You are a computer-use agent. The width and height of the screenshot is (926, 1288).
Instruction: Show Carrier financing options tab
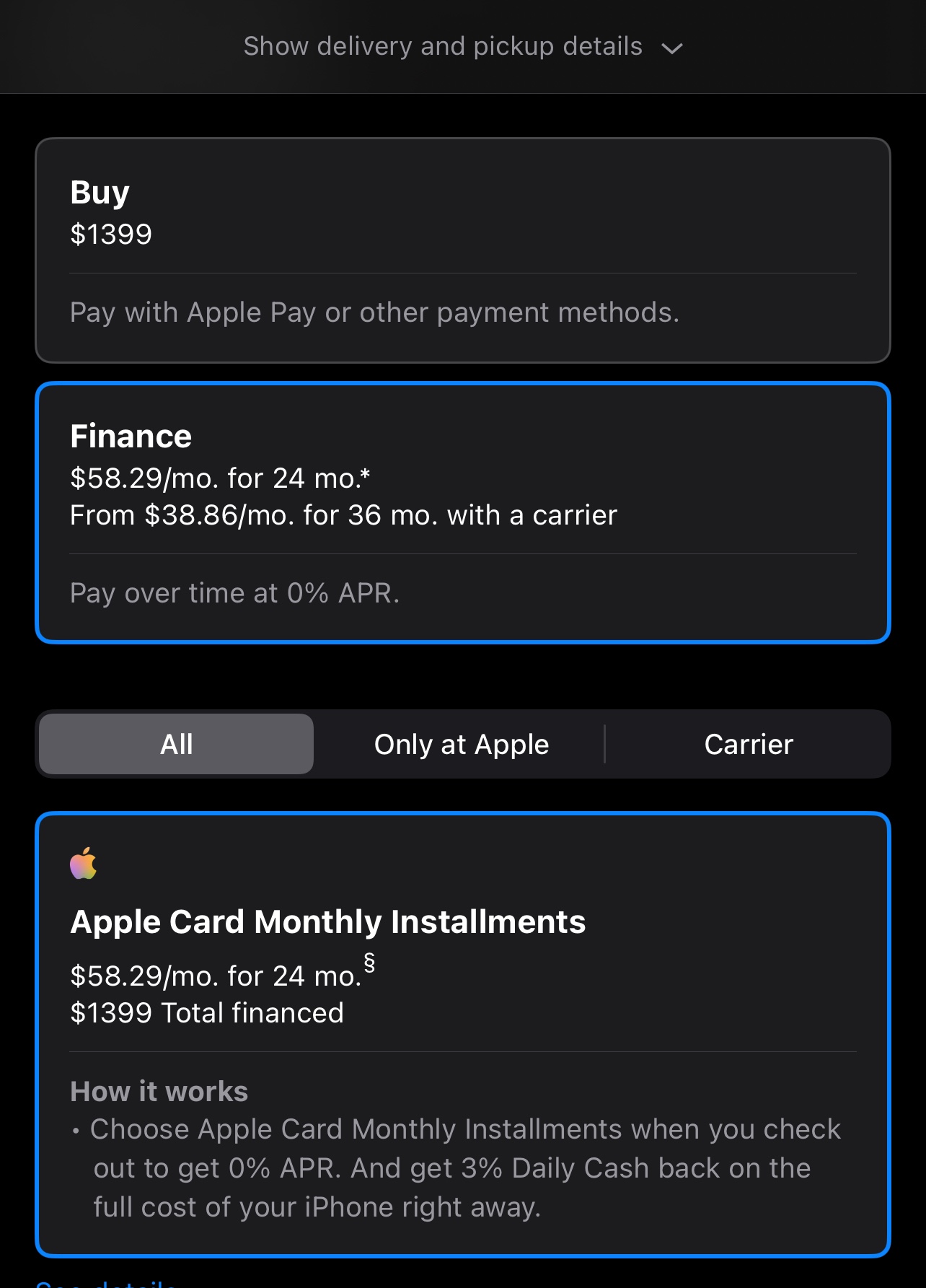748,744
